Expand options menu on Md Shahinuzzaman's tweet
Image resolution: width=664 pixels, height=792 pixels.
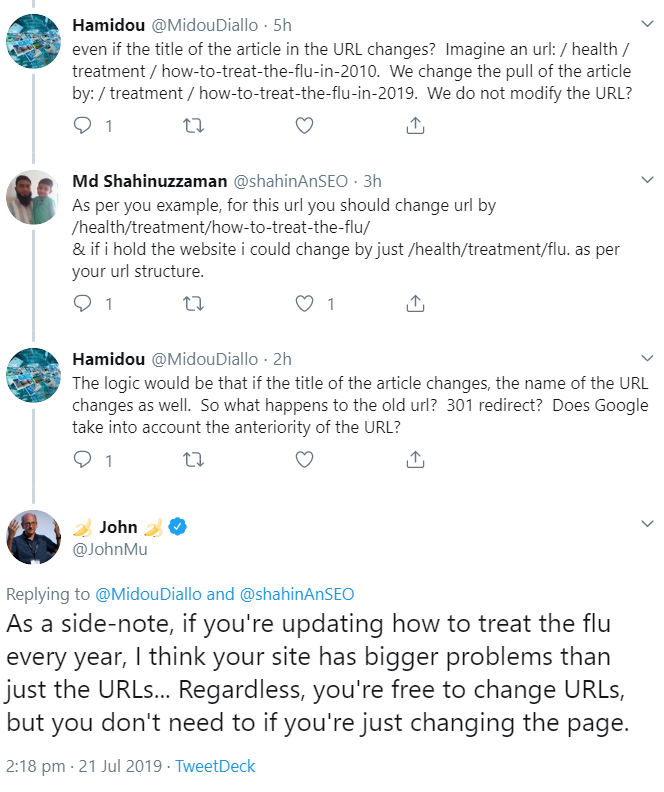pyautogui.click(x=646, y=181)
